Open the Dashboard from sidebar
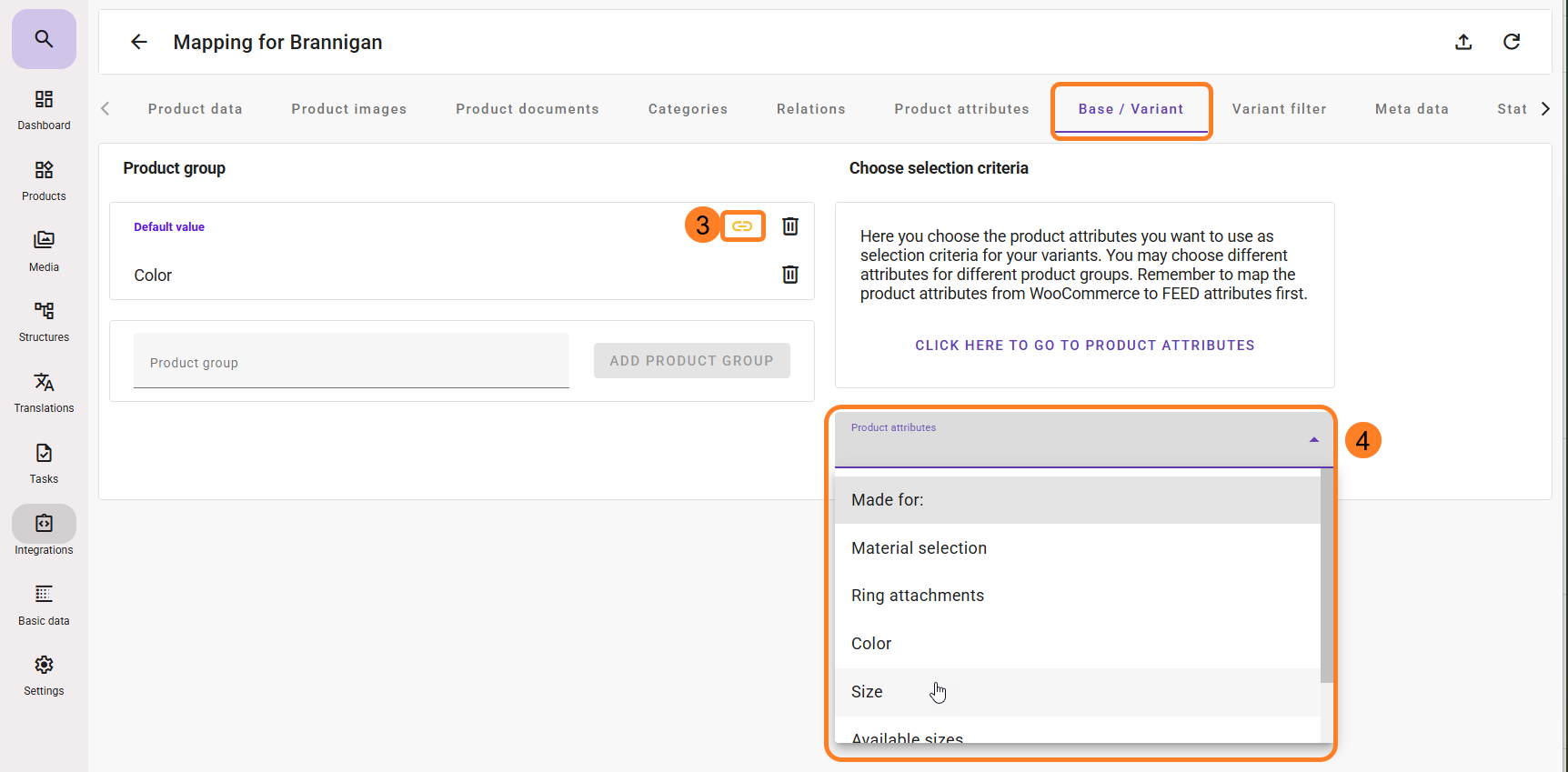Viewport: 1568px width, 772px height. (44, 109)
